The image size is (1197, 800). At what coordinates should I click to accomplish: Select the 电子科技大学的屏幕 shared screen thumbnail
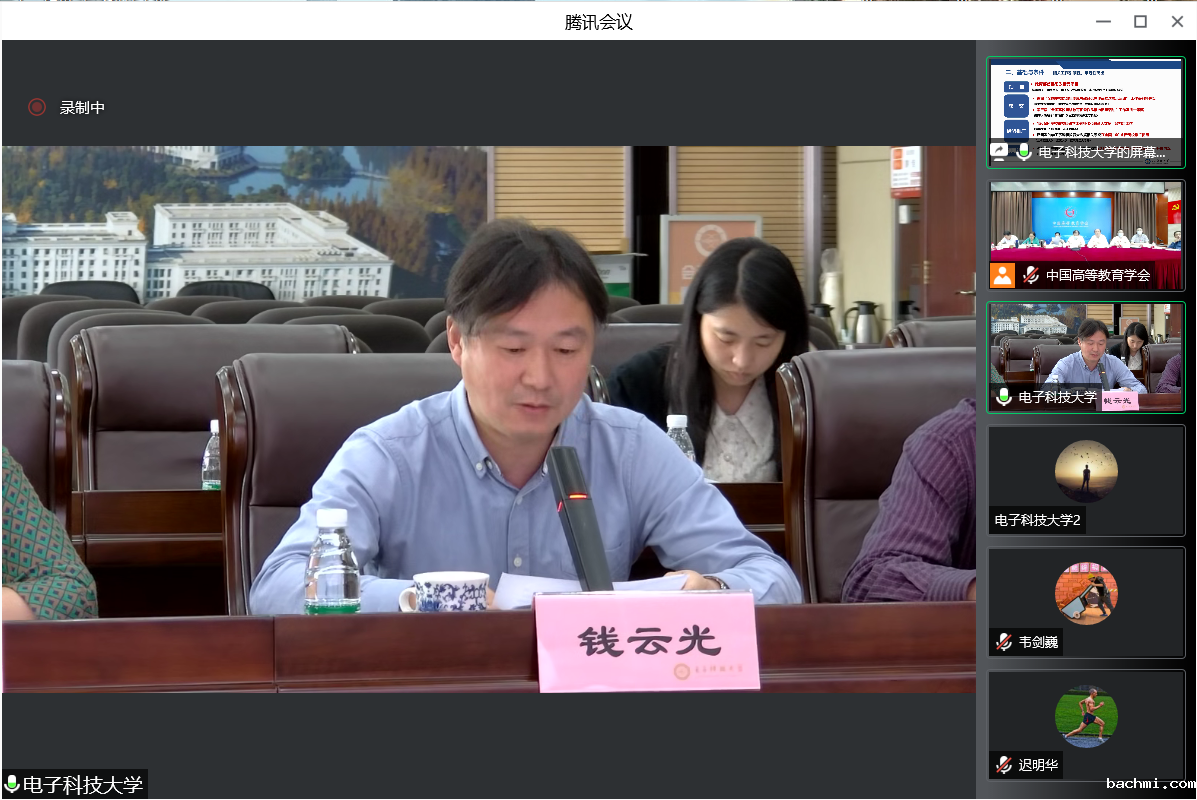point(1086,100)
